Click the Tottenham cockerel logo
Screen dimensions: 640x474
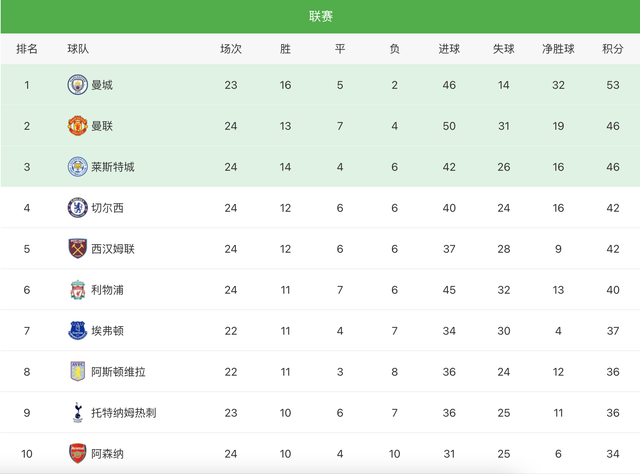(78, 412)
